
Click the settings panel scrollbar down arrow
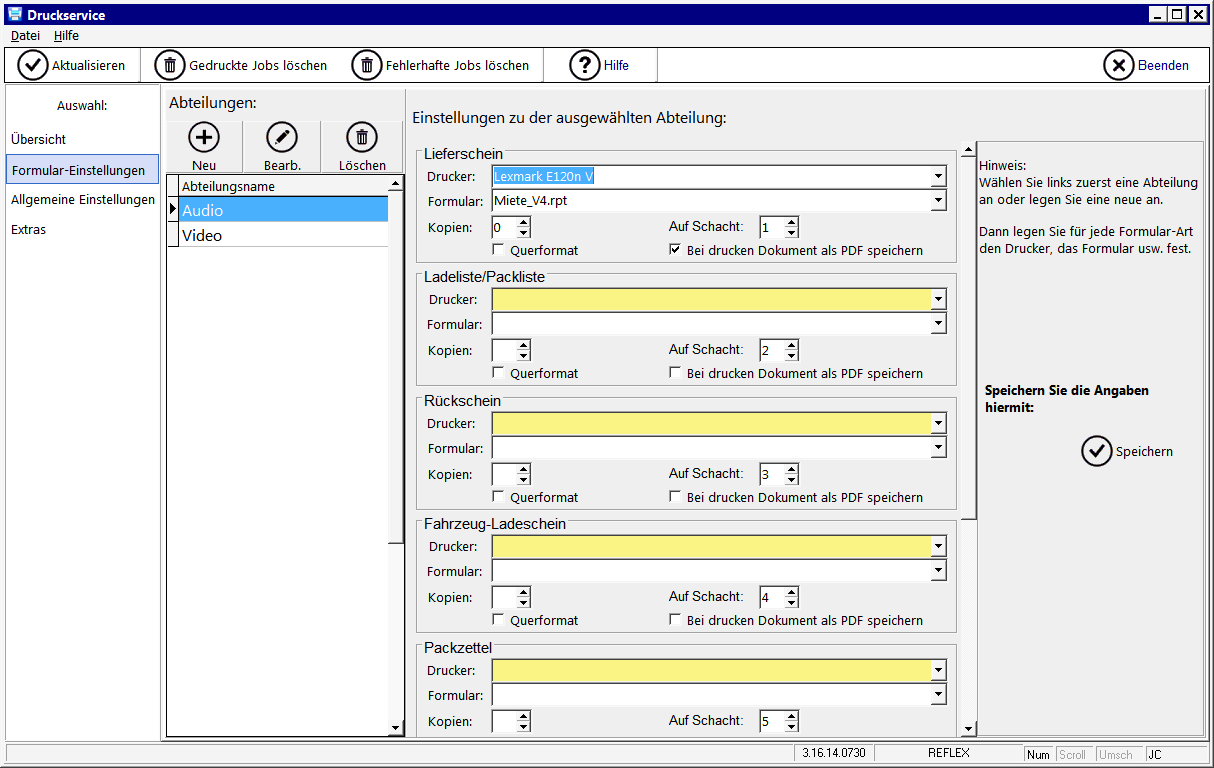tap(968, 729)
